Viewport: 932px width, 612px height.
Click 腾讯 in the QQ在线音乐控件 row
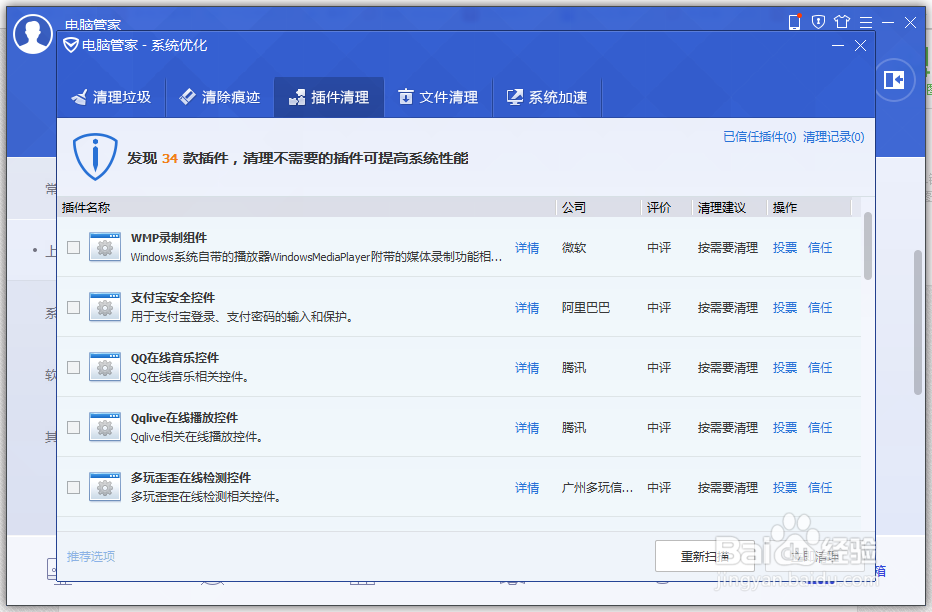coord(574,367)
